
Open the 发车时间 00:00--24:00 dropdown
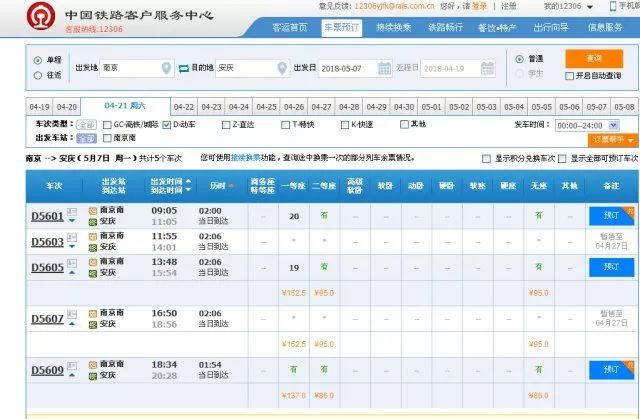click(587, 126)
